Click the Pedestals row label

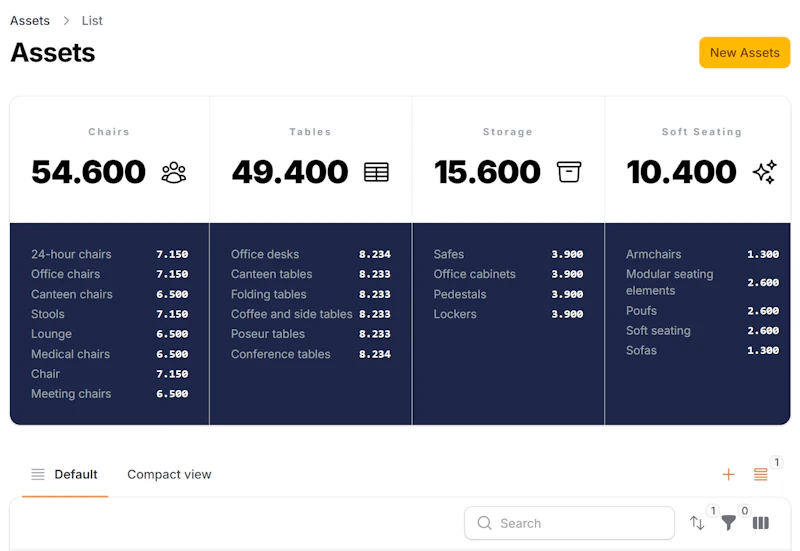[x=460, y=294]
